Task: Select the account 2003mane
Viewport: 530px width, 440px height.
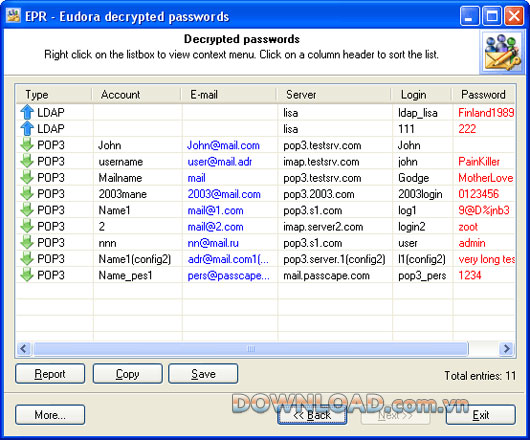Action: coord(122,194)
